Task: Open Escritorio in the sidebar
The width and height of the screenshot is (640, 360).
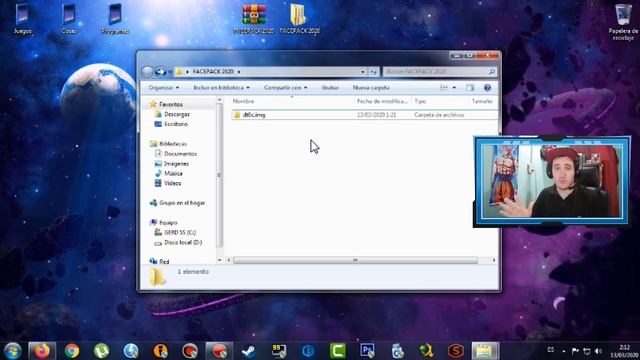Action: pyautogui.click(x=176, y=124)
